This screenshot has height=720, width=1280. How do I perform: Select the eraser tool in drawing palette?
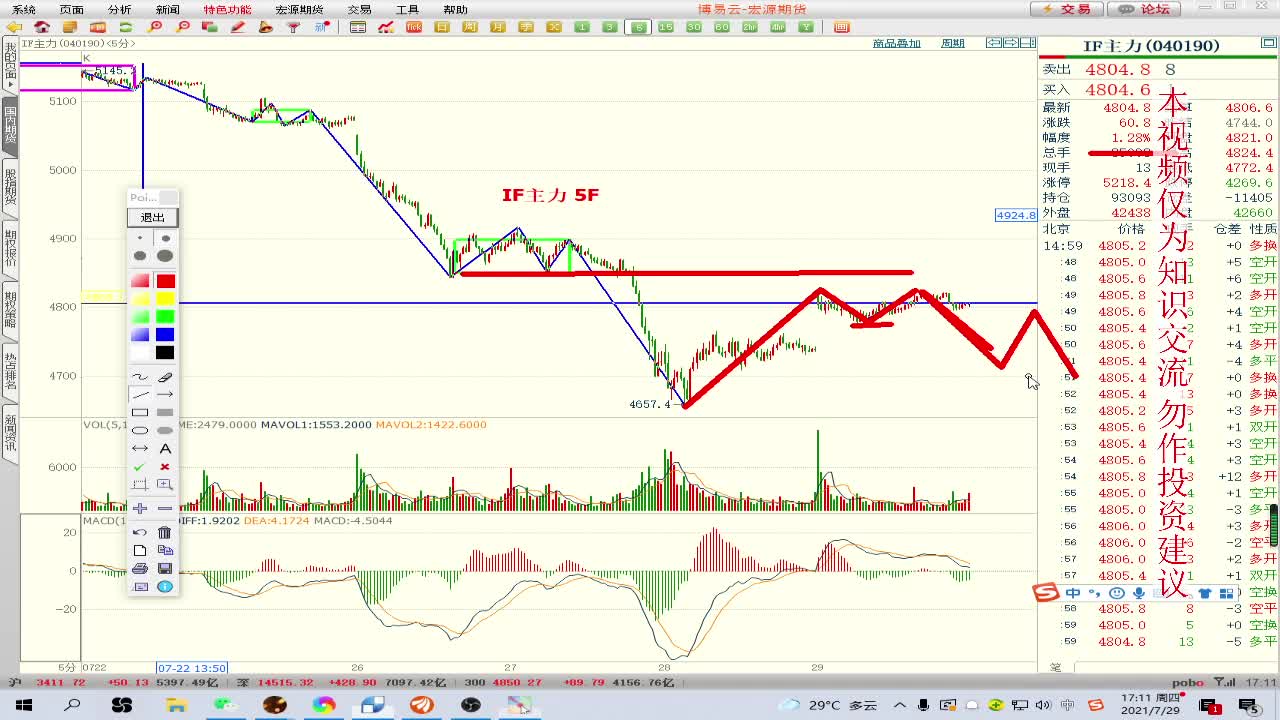click(x=165, y=378)
